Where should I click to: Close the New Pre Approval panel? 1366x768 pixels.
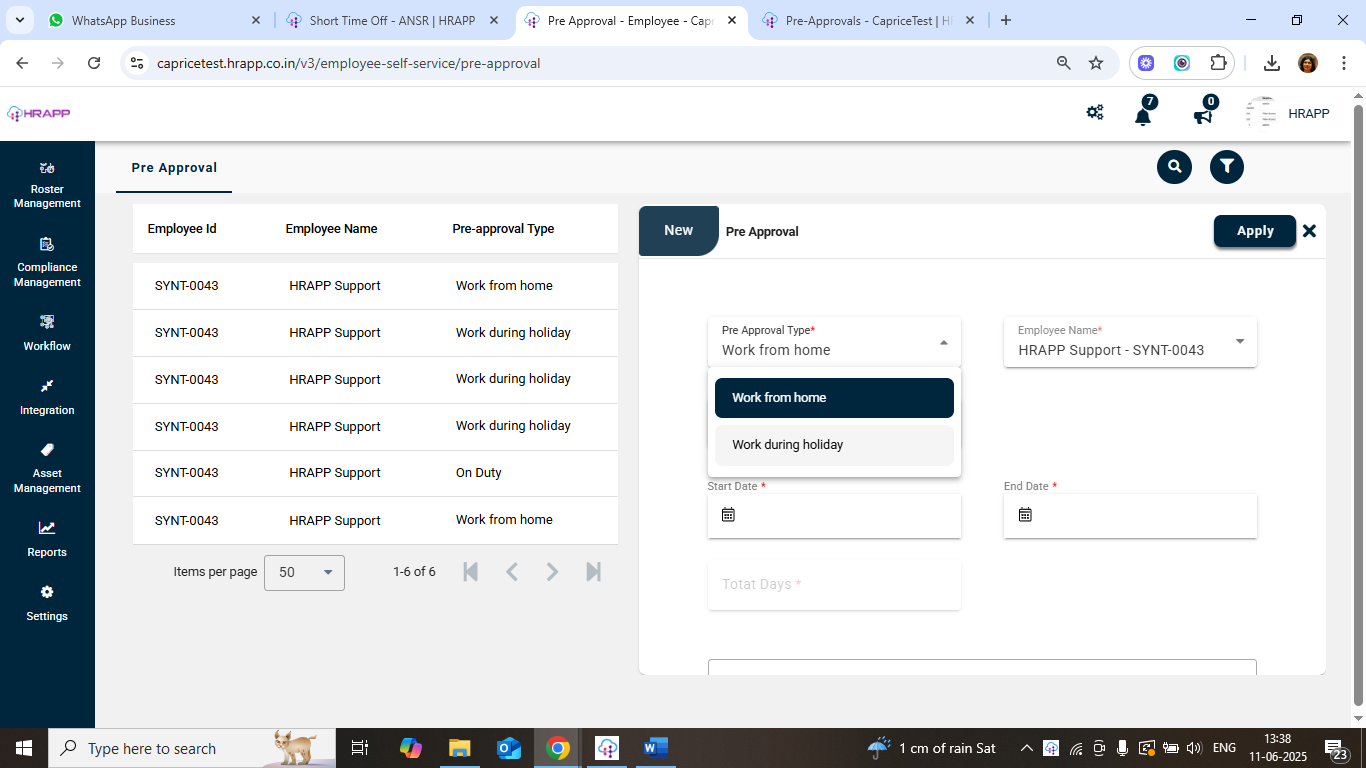point(1309,231)
